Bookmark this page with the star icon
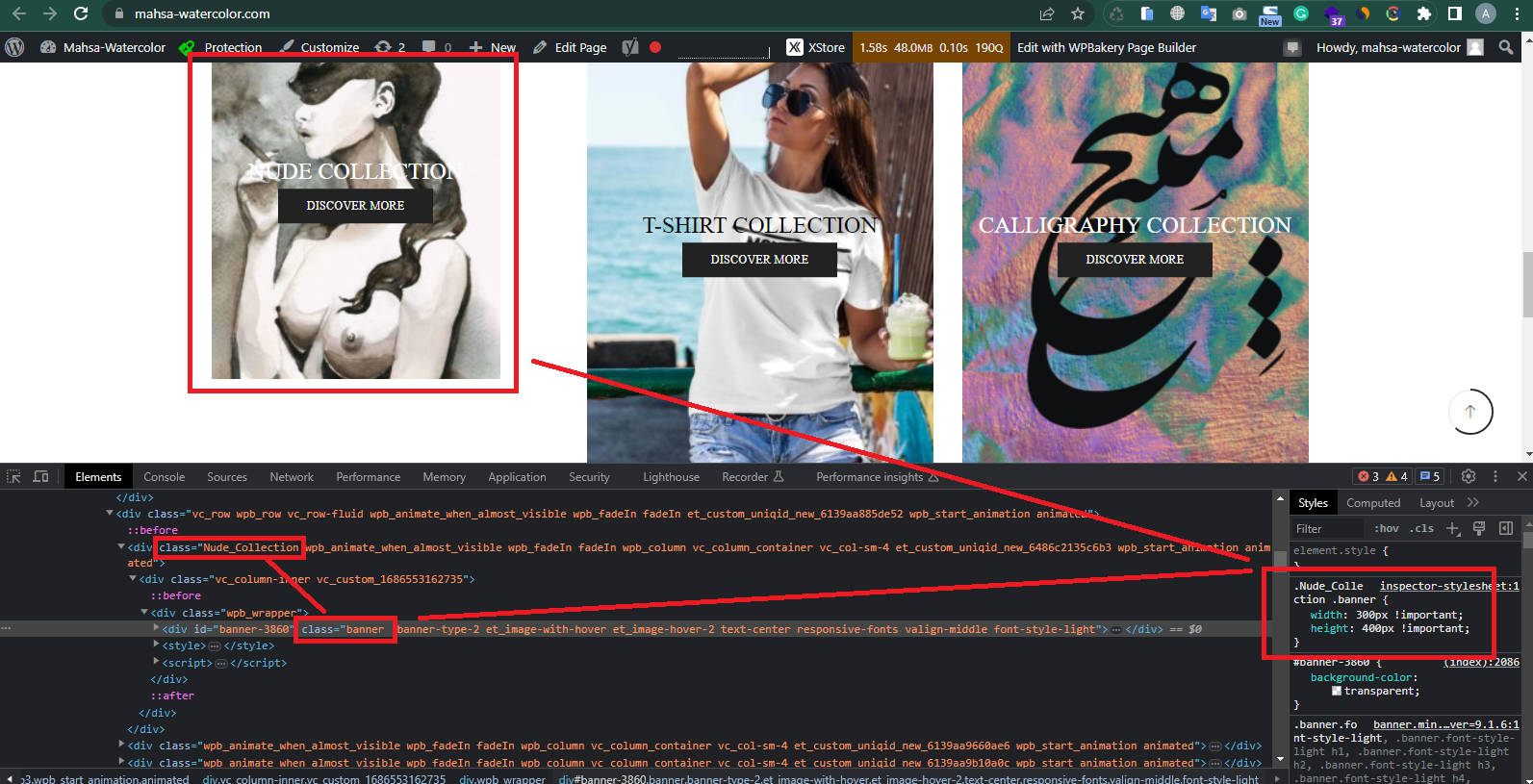The width and height of the screenshot is (1533, 784). (1078, 13)
